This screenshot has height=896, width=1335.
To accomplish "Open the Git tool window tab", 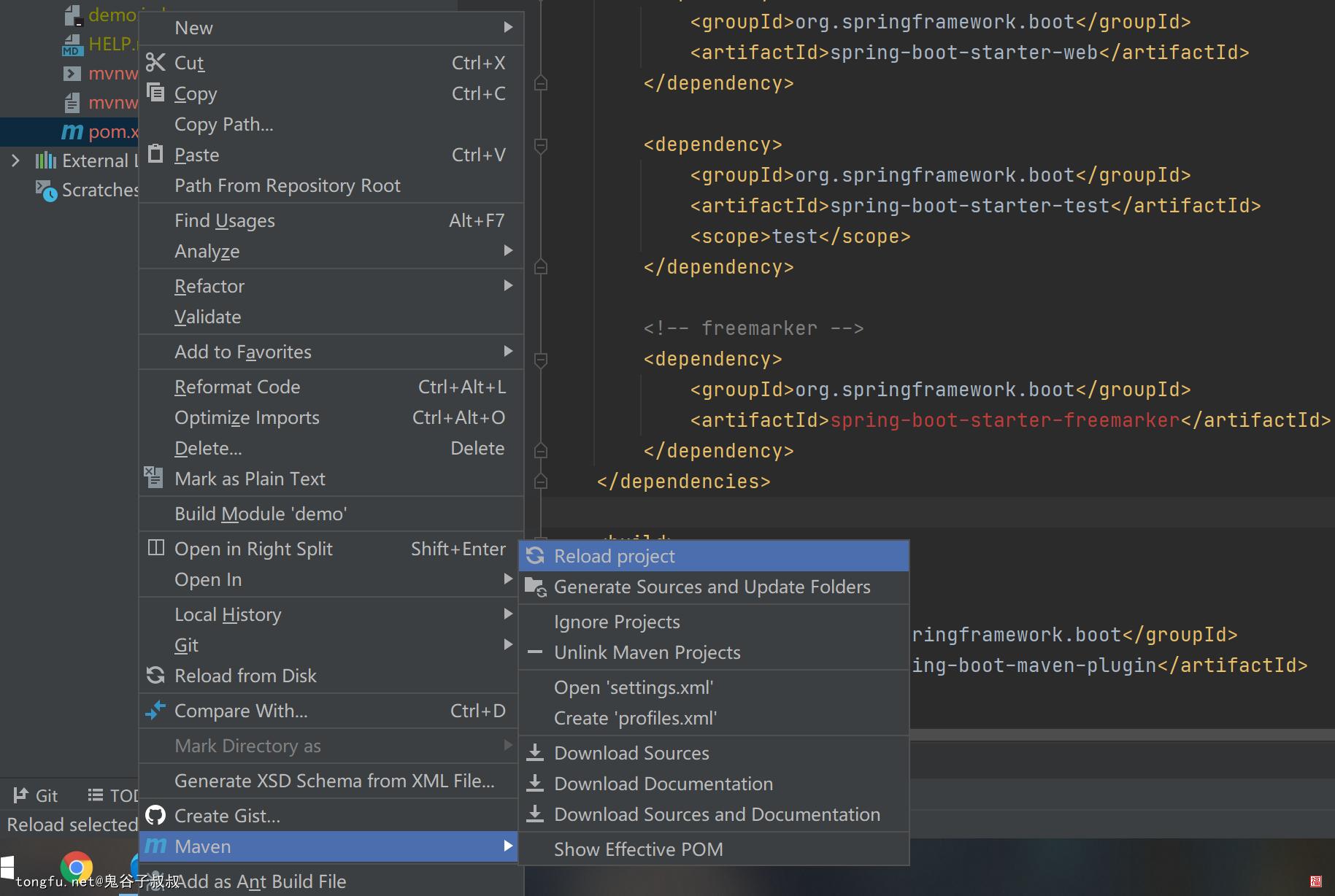I will pos(36,795).
